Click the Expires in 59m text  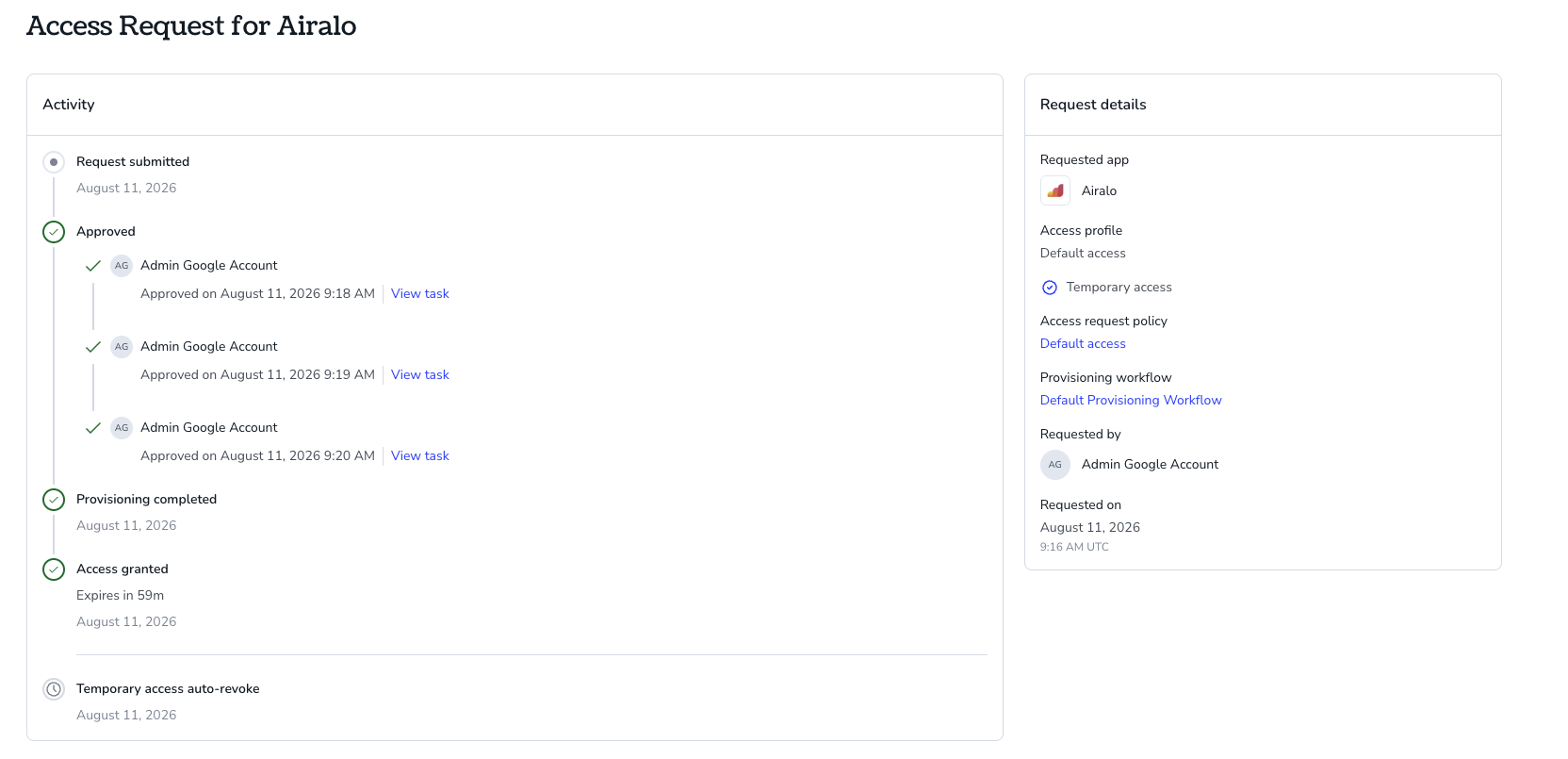tap(120, 596)
